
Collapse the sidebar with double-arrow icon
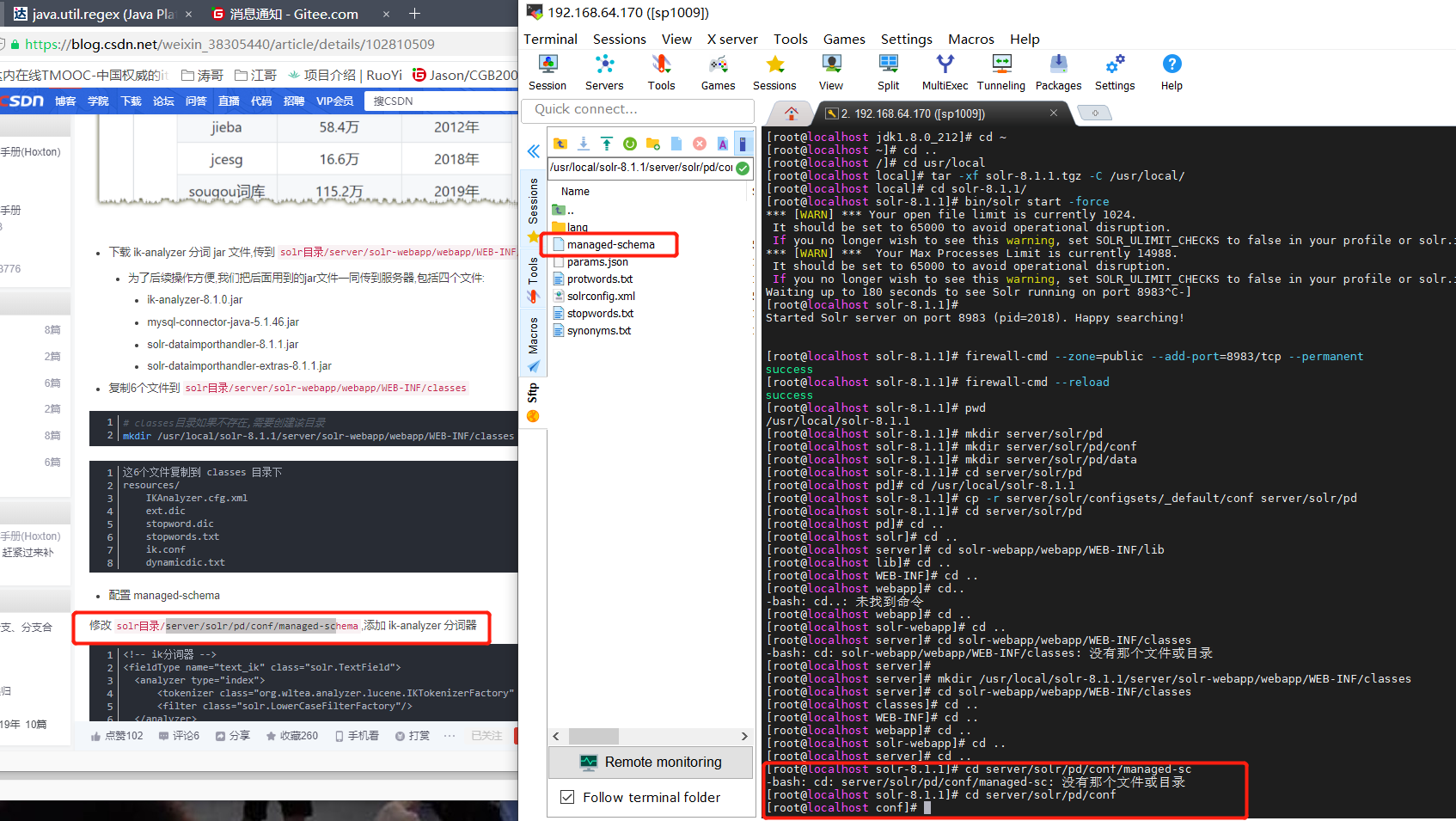click(x=534, y=151)
